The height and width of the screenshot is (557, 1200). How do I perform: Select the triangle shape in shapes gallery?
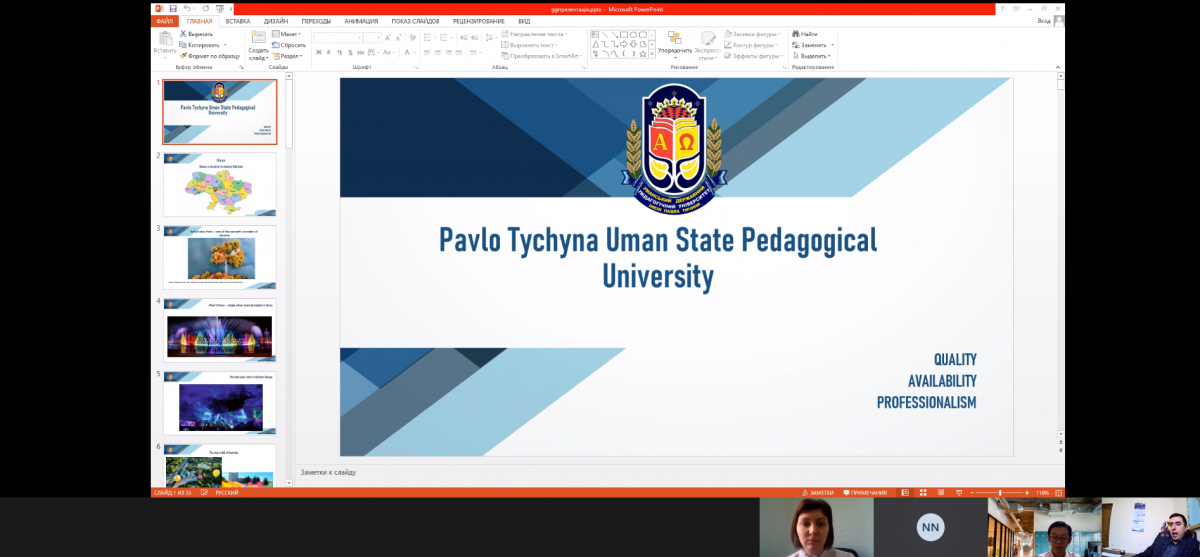pyautogui.click(x=595, y=44)
